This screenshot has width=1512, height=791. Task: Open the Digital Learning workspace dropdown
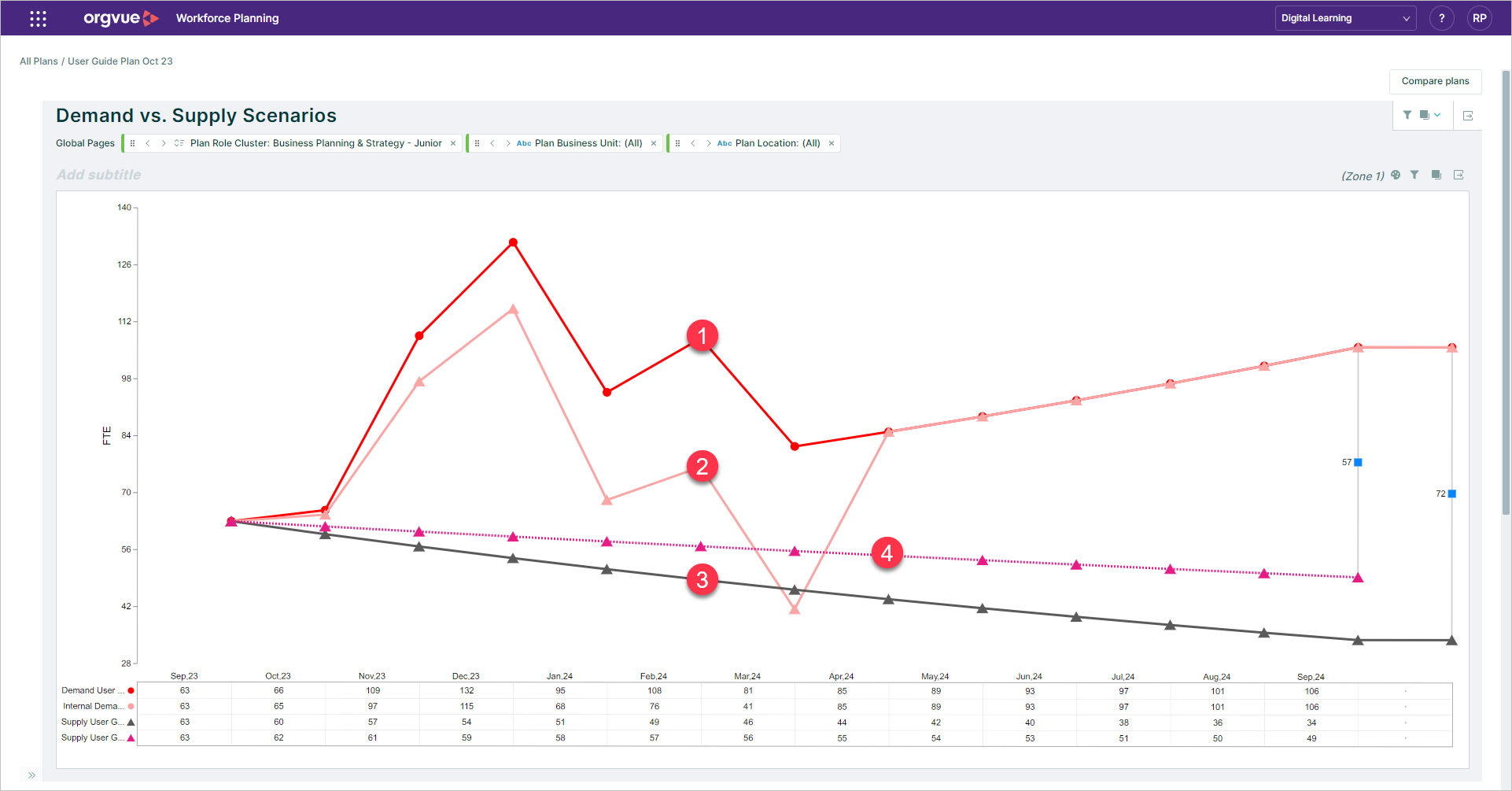[x=1345, y=17]
